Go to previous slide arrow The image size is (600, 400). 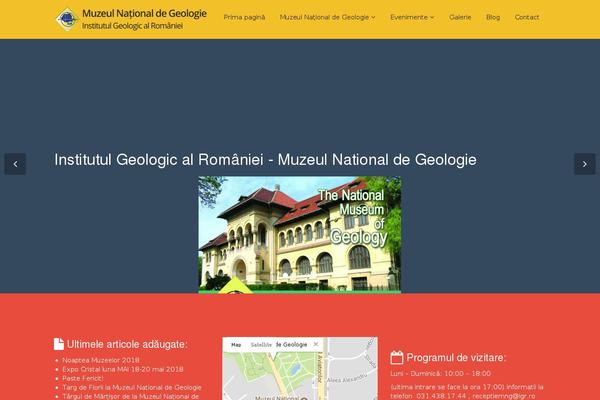(15, 164)
